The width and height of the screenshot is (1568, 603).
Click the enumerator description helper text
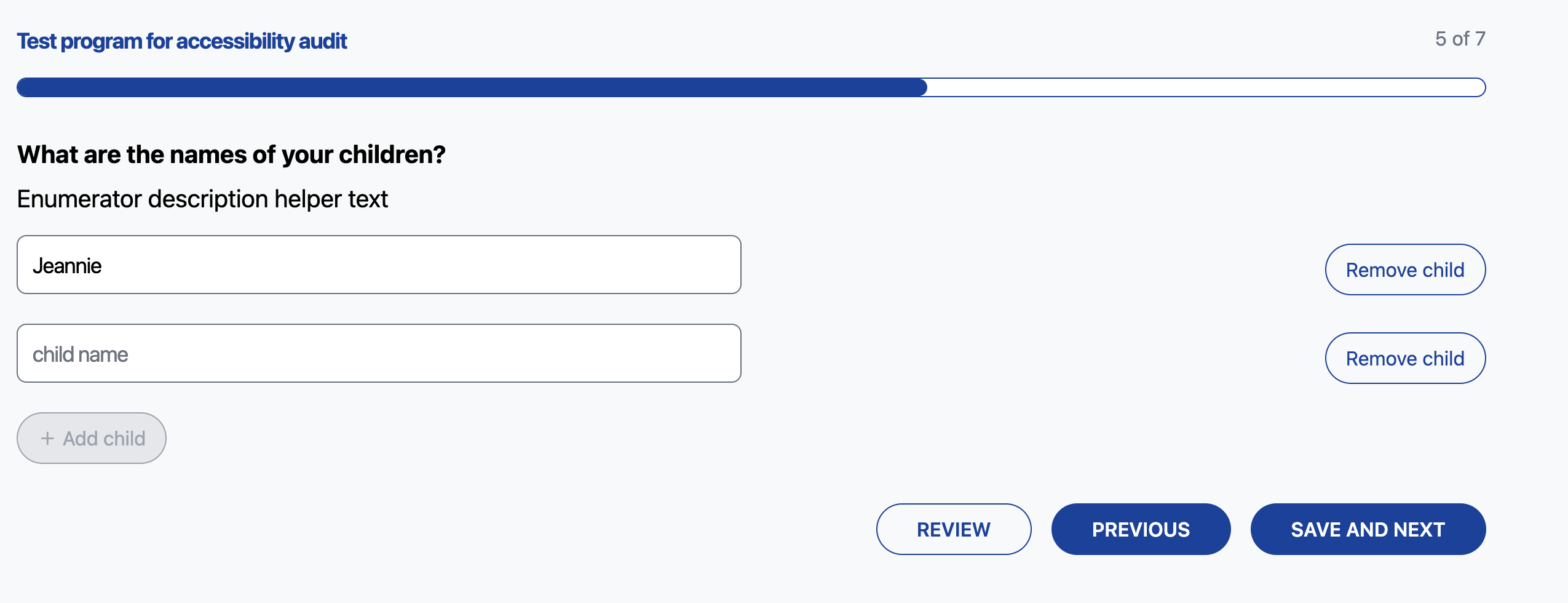[203, 198]
